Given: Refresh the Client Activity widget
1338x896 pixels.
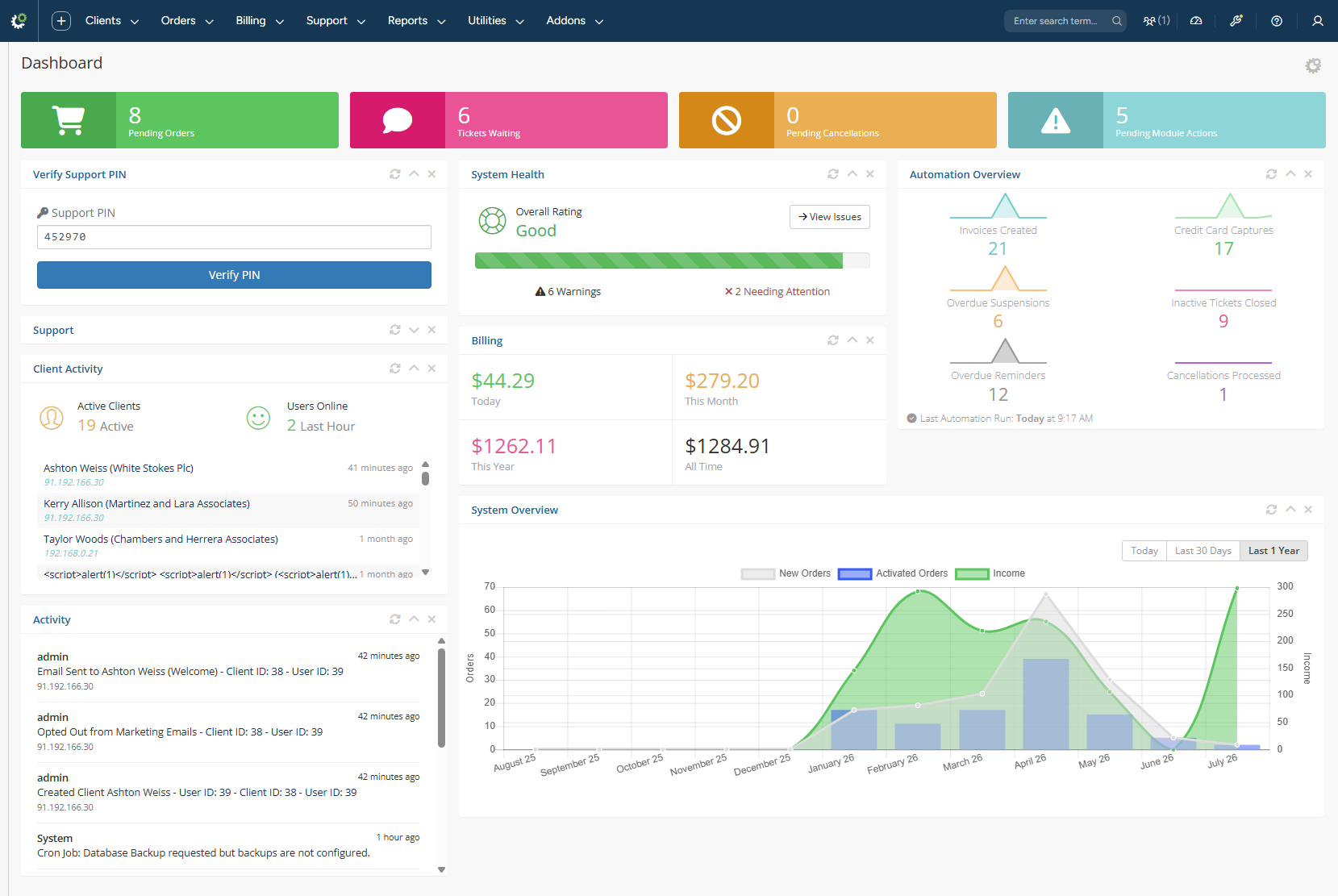Looking at the screenshot, I should 395,369.
